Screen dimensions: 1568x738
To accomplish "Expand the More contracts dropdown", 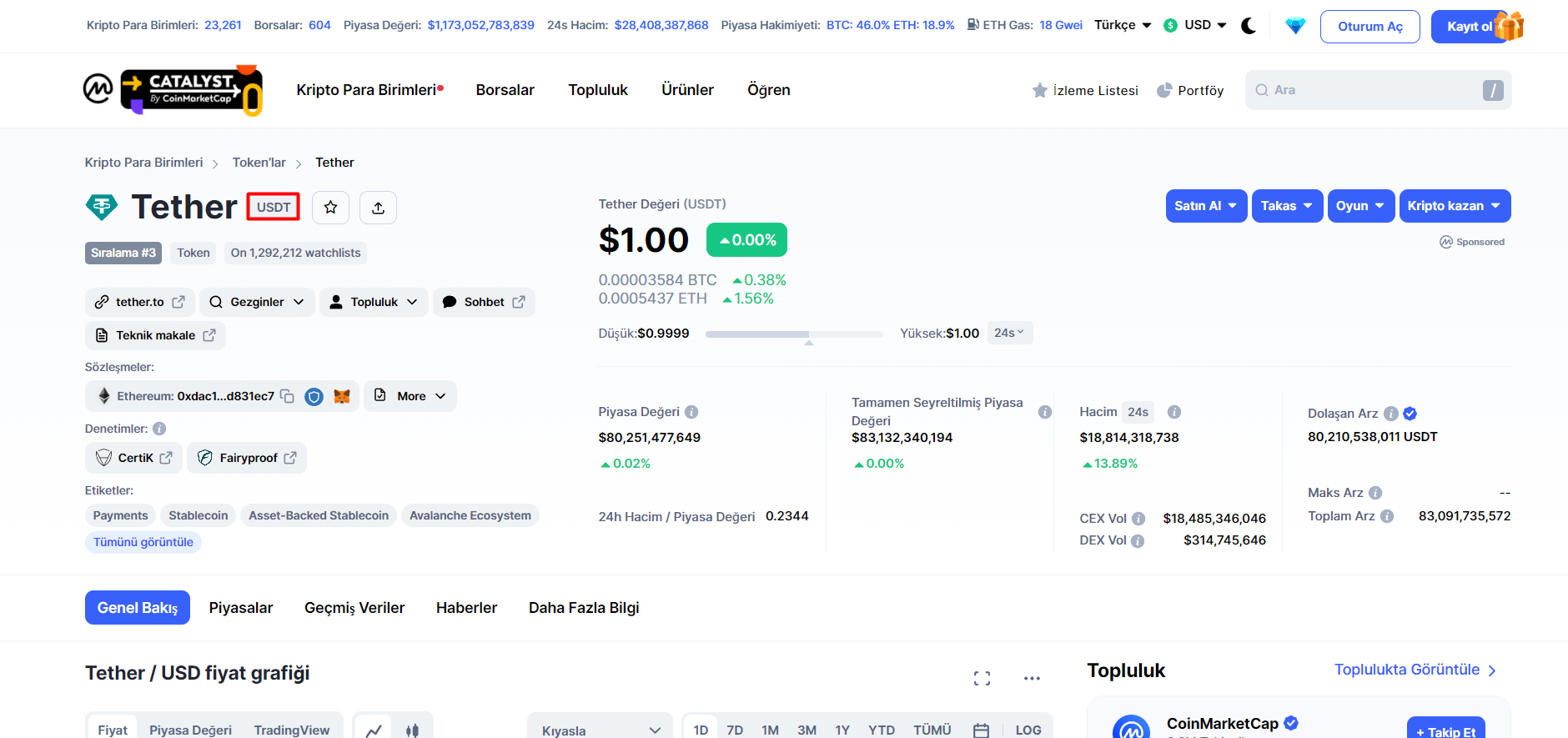I will click(x=410, y=396).
